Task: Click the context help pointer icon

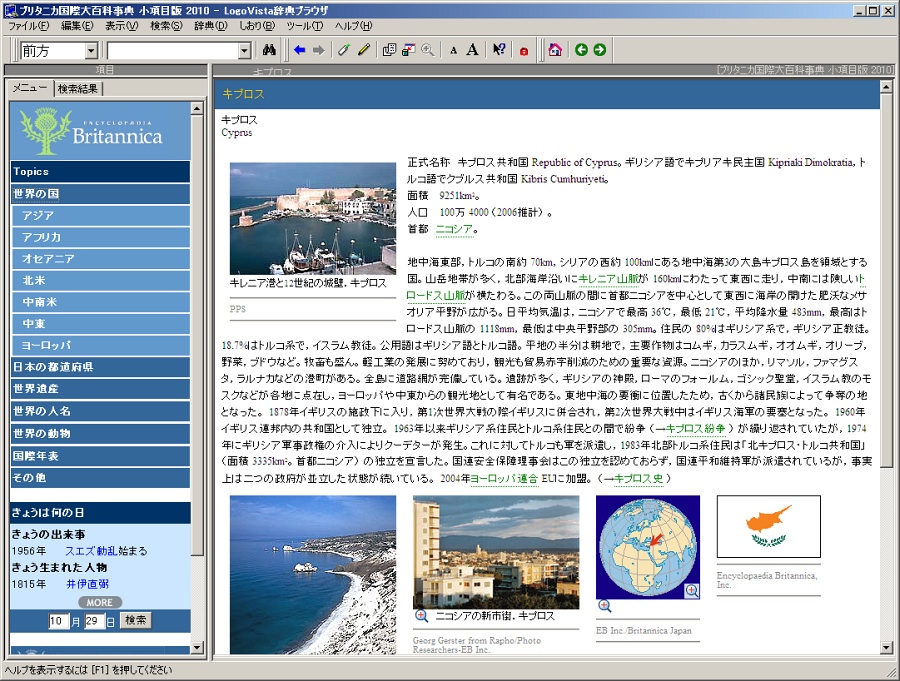Action: (499, 51)
